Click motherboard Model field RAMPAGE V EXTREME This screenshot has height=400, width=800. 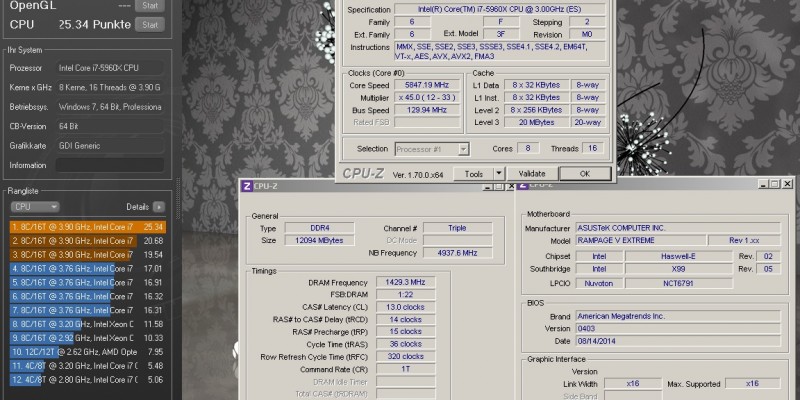click(x=641, y=240)
